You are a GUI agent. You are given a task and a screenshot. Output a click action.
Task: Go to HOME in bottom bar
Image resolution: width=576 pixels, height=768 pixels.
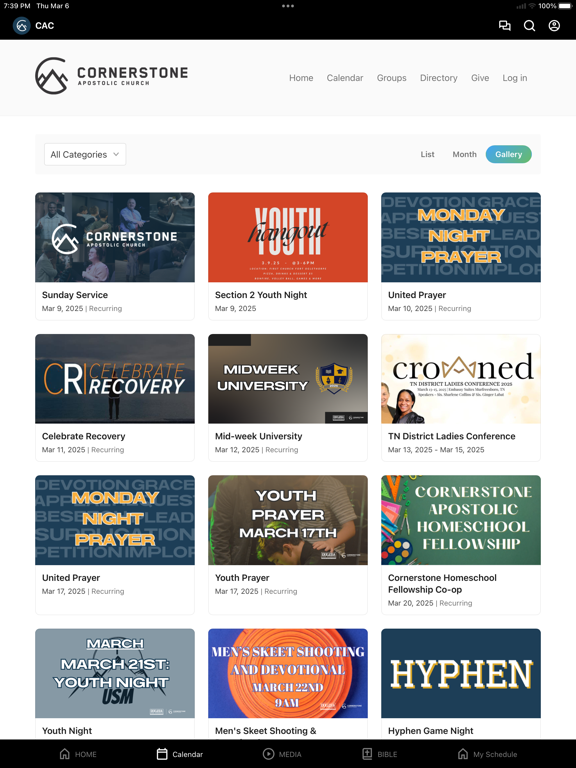(x=78, y=754)
